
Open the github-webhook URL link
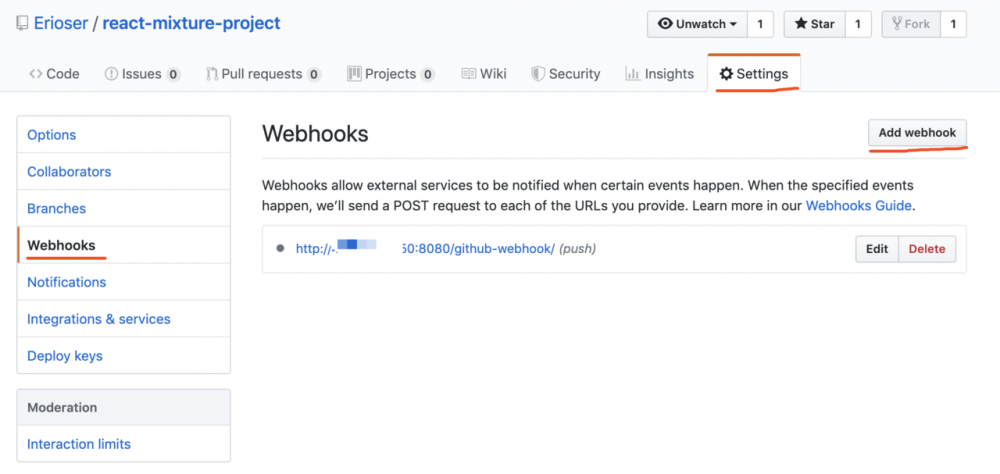tap(424, 249)
